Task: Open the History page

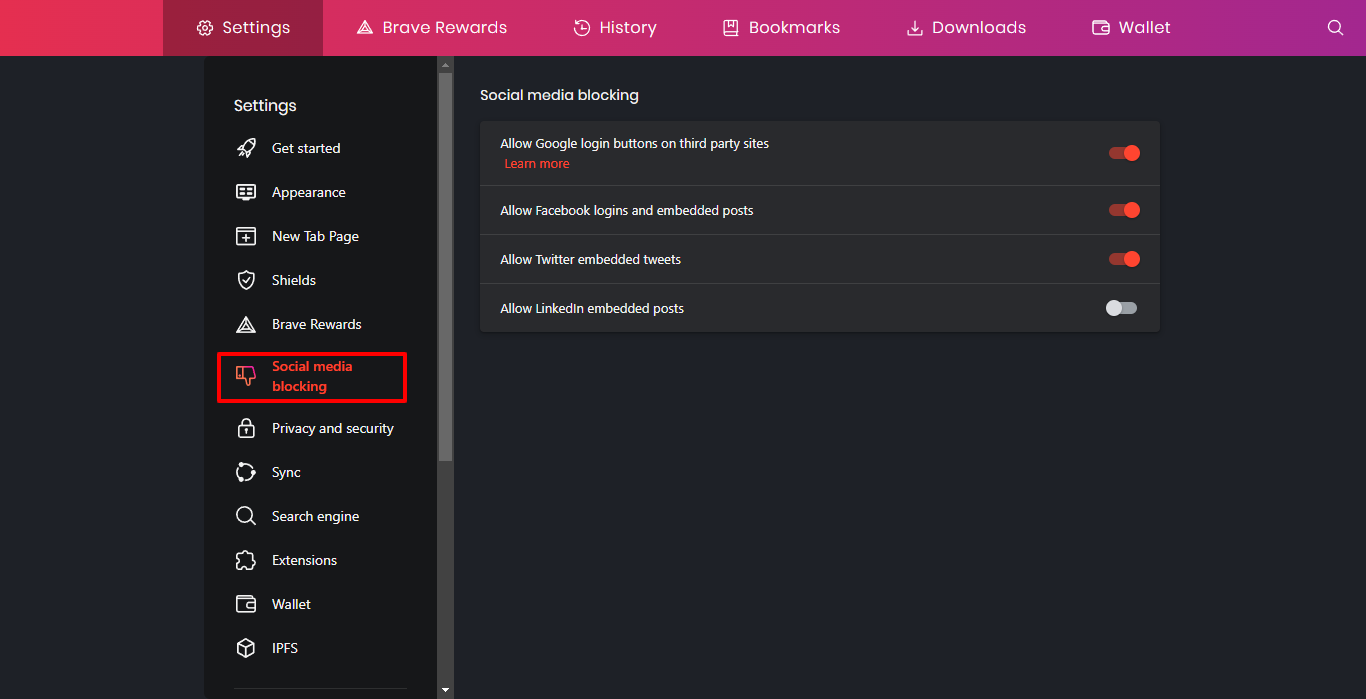Action: (x=614, y=27)
